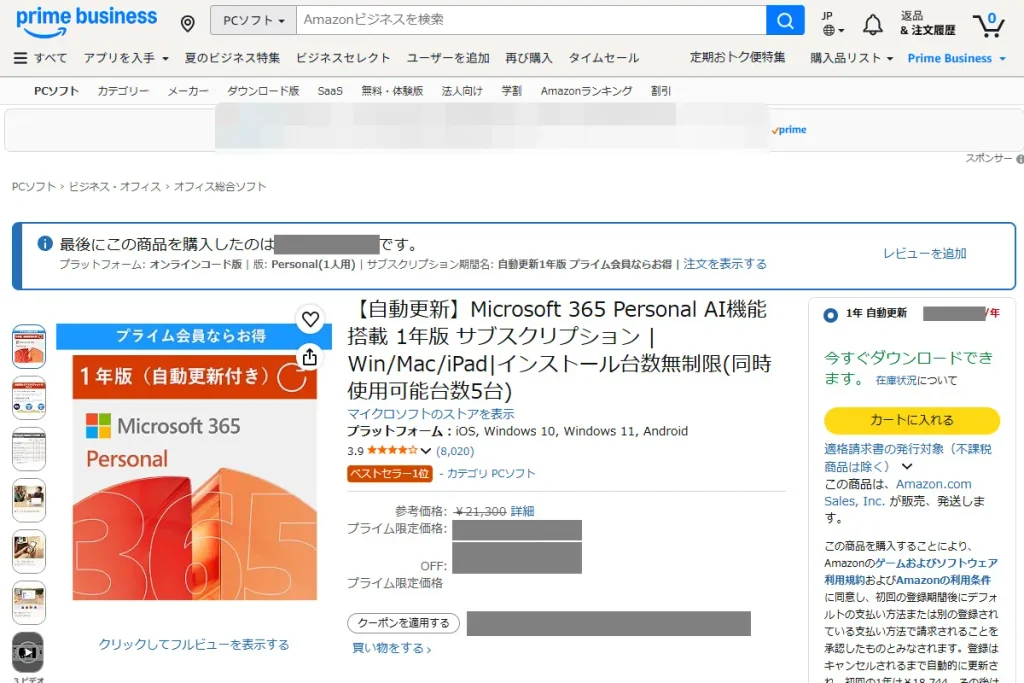This screenshot has width=1024, height=683.
Task: Click the PCソフト breadcrumb link
Action: tap(34, 187)
